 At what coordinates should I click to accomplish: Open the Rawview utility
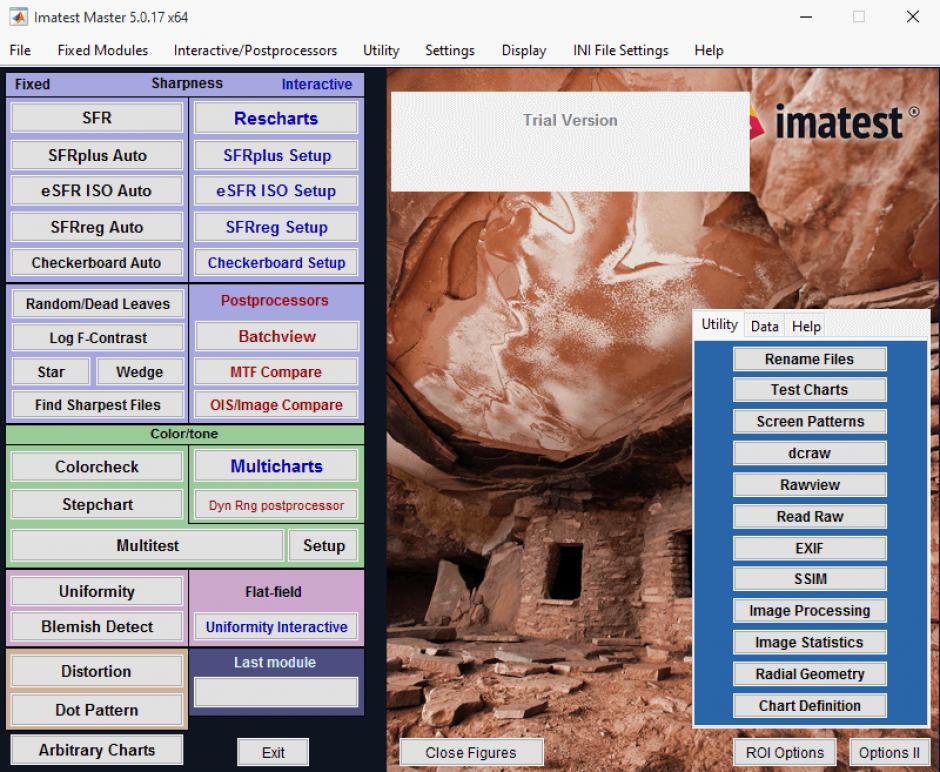pyautogui.click(x=809, y=485)
